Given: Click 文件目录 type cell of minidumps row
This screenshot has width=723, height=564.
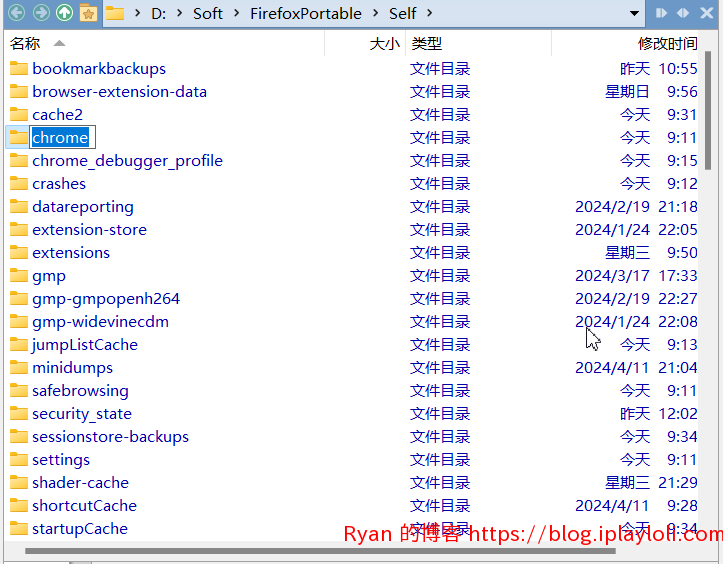Looking at the screenshot, I should point(440,368).
